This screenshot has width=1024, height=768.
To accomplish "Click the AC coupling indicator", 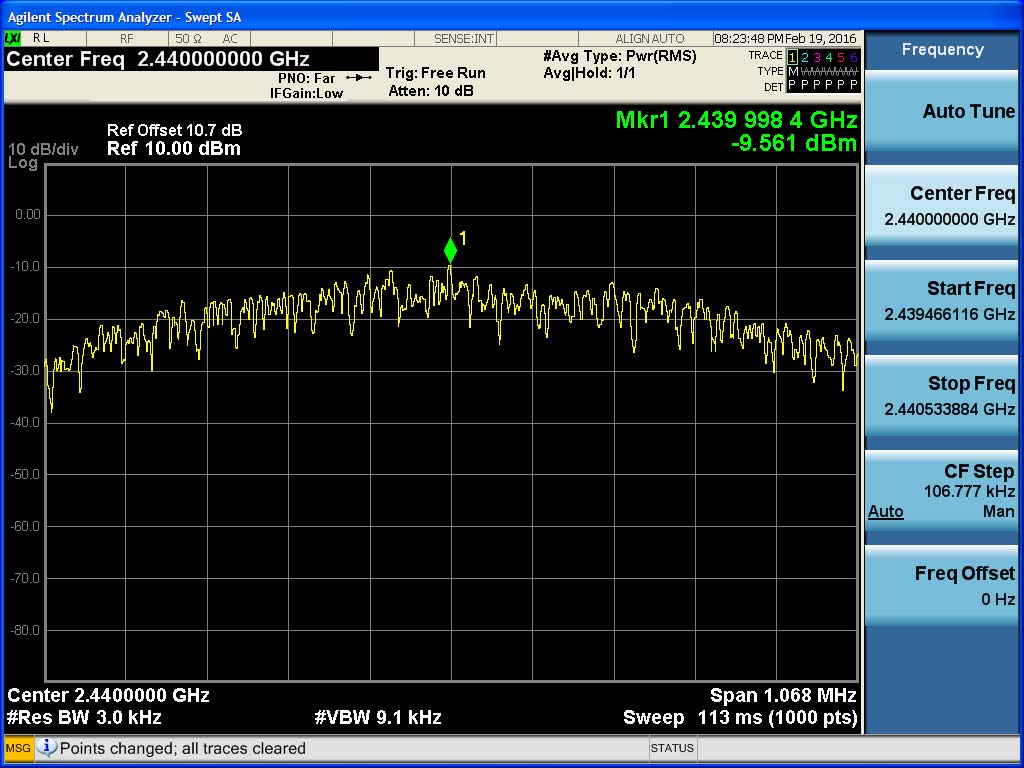I will click(x=230, y=39).
